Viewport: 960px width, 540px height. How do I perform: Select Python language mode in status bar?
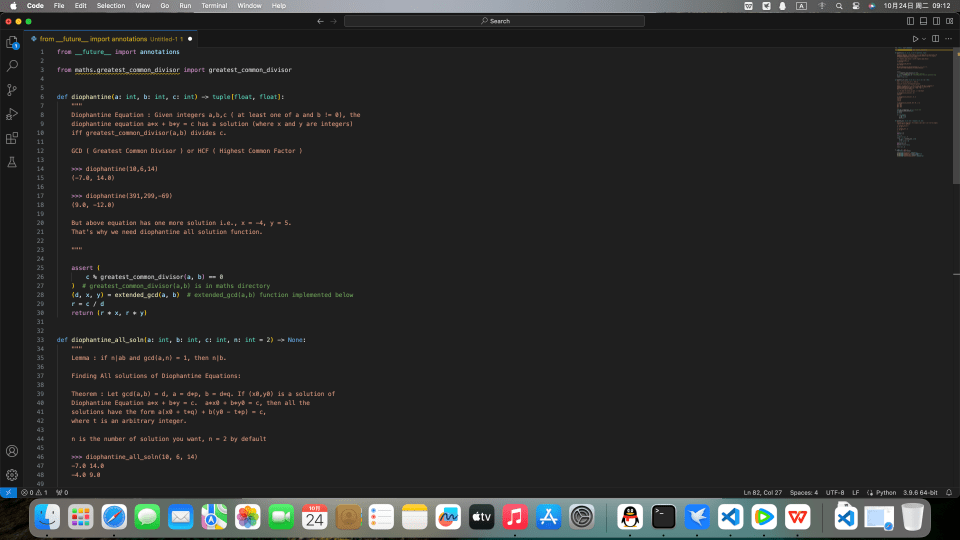(x=885, y=492)
